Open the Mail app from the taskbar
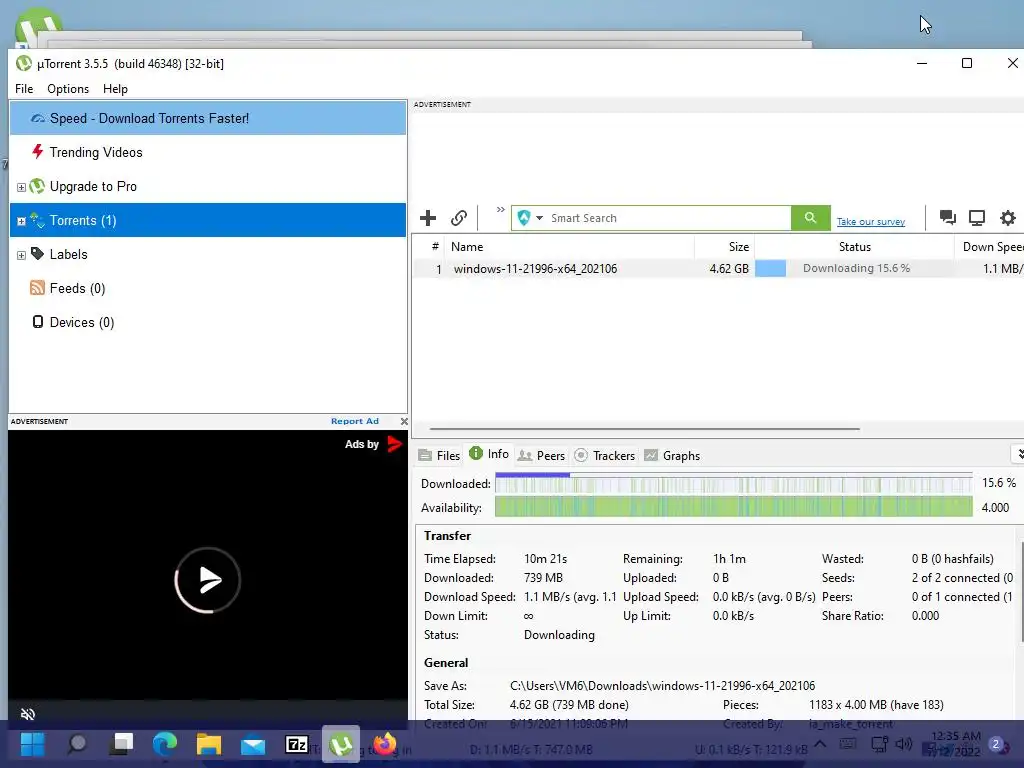 (253, 744)
